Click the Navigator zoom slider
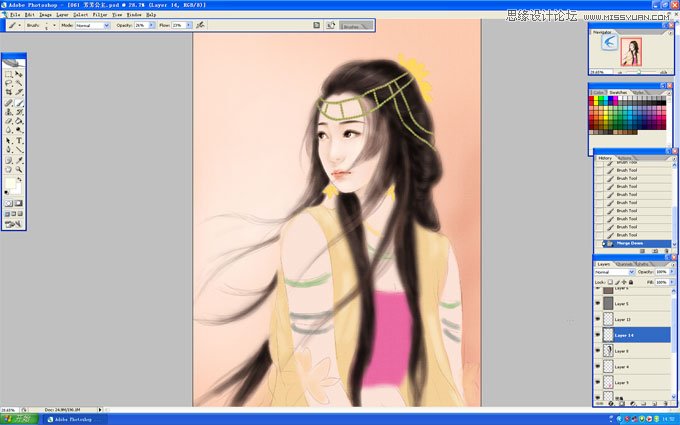 coord(641,72)
